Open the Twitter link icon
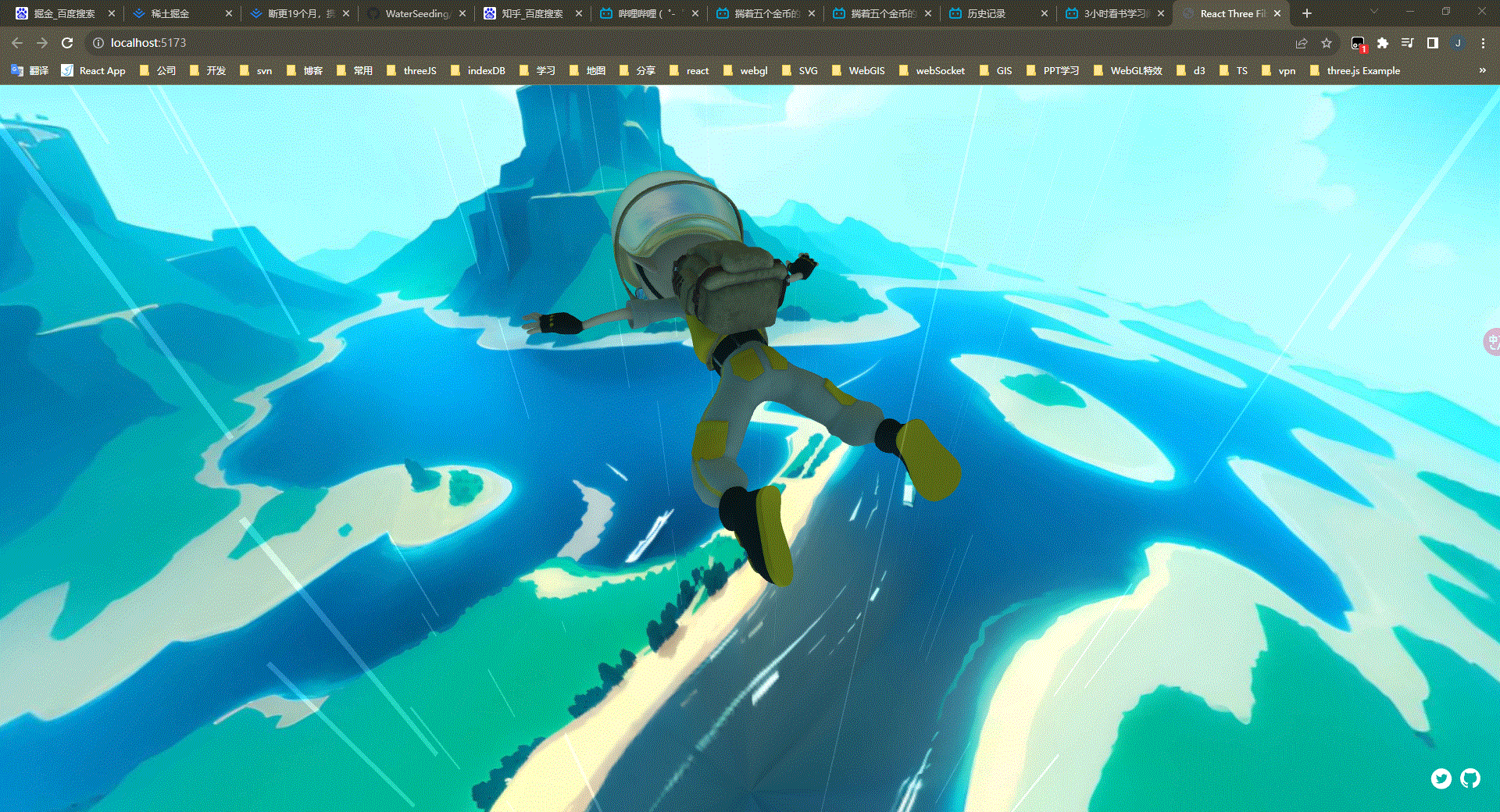 click(x=1441, y=778)
